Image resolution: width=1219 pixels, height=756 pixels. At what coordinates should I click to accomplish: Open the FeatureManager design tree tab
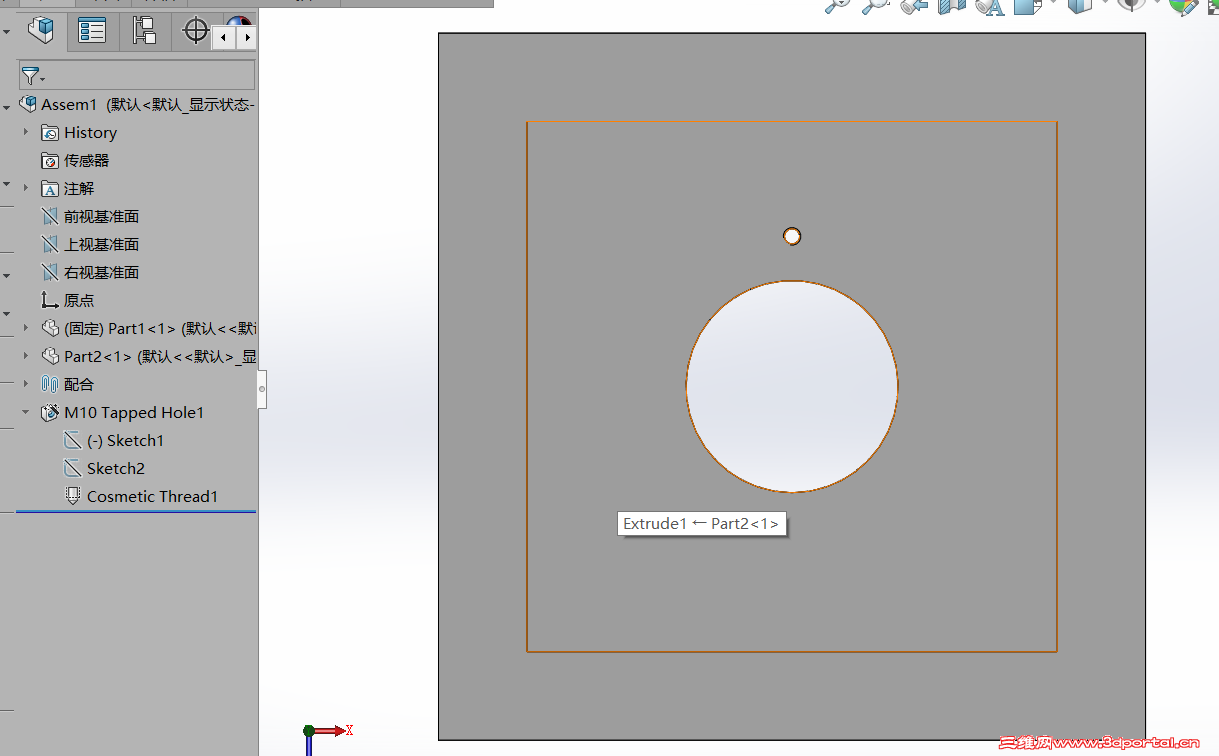click(x=41, y=31)
